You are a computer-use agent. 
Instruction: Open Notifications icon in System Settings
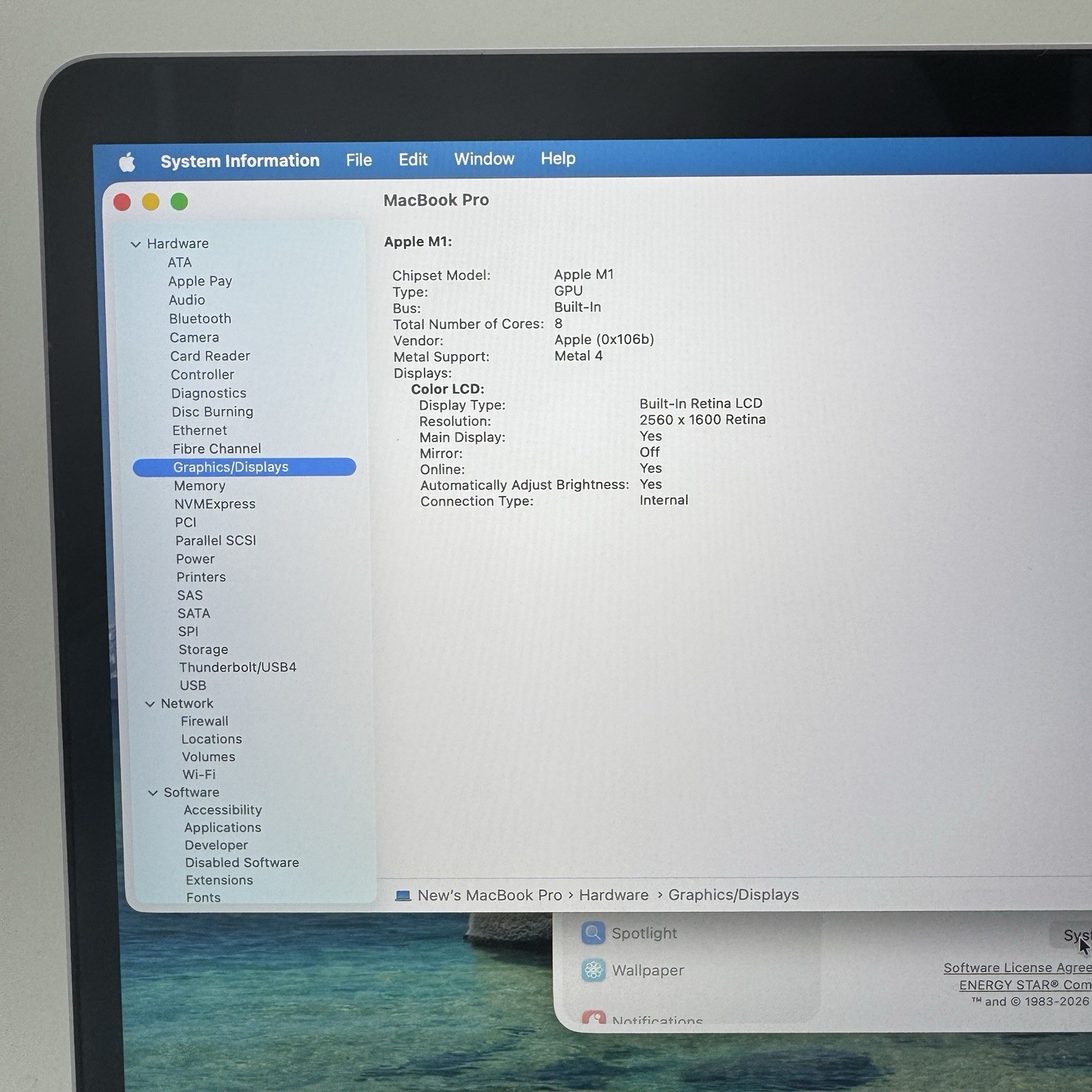click(x=594, y=1018)
